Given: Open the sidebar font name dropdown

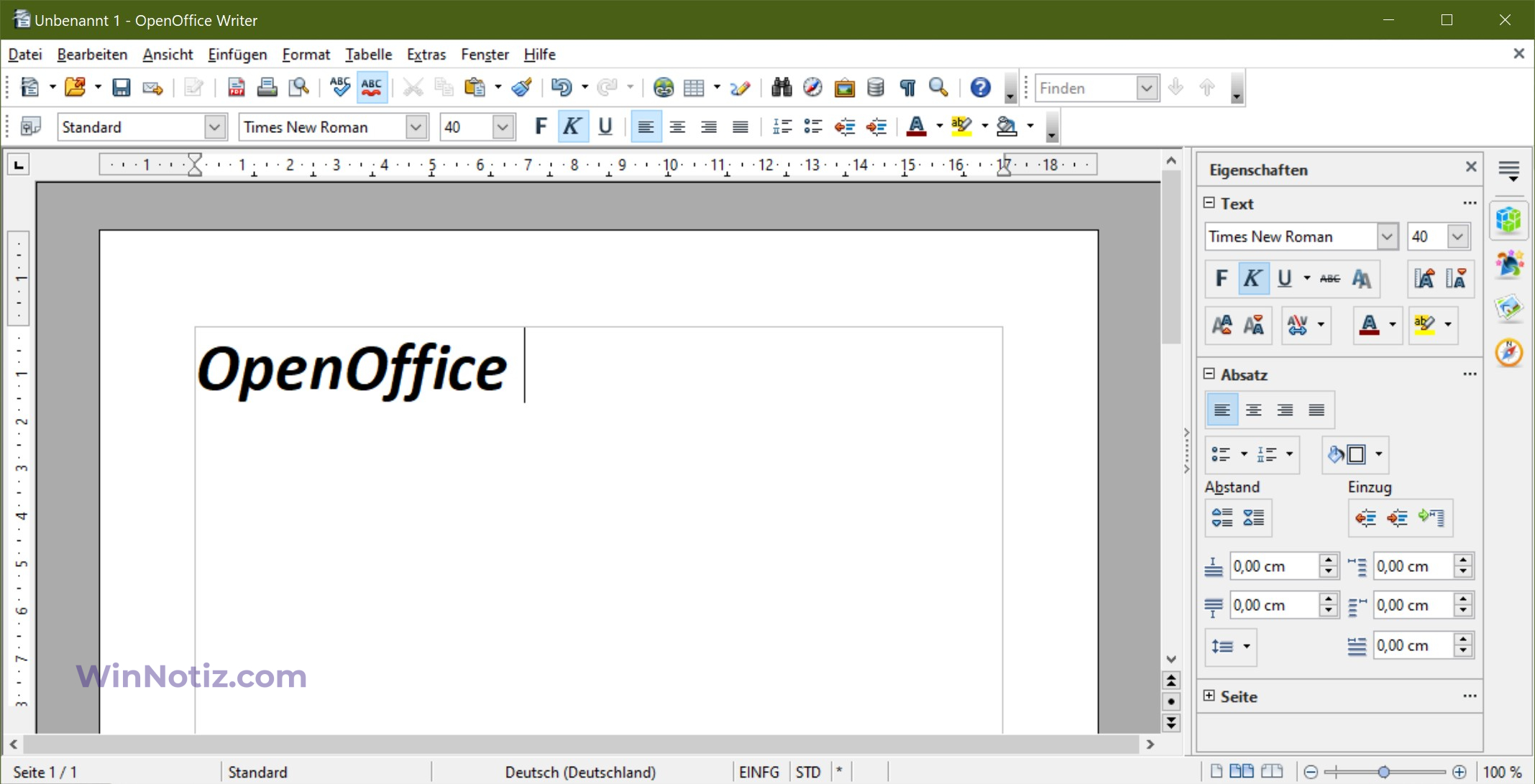Looking at the screenshot, I should tap(1387, 236).
